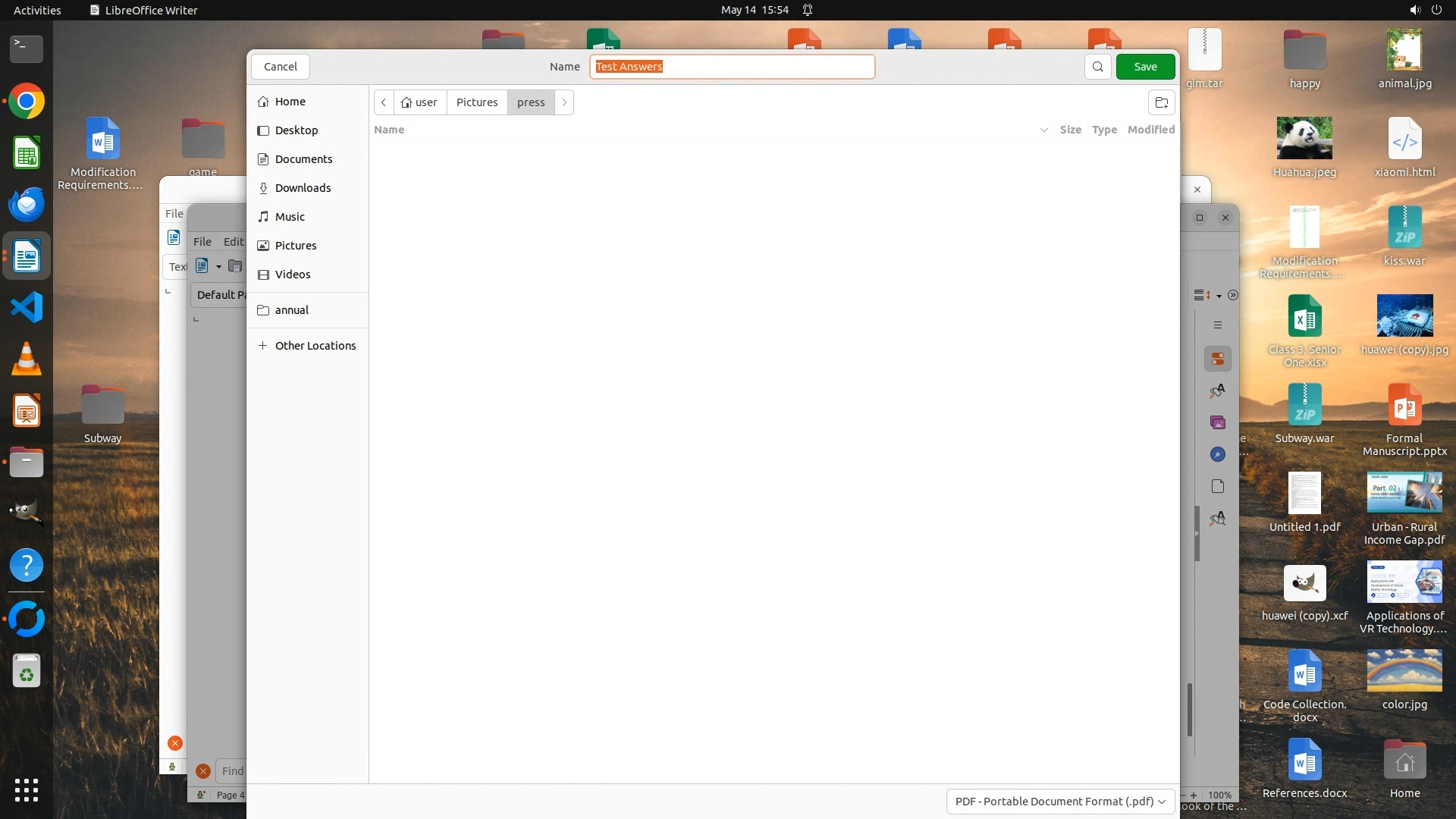Open the Gallery icon in Writer sidebar
Screen dimensions: 1456x819
1218,422
